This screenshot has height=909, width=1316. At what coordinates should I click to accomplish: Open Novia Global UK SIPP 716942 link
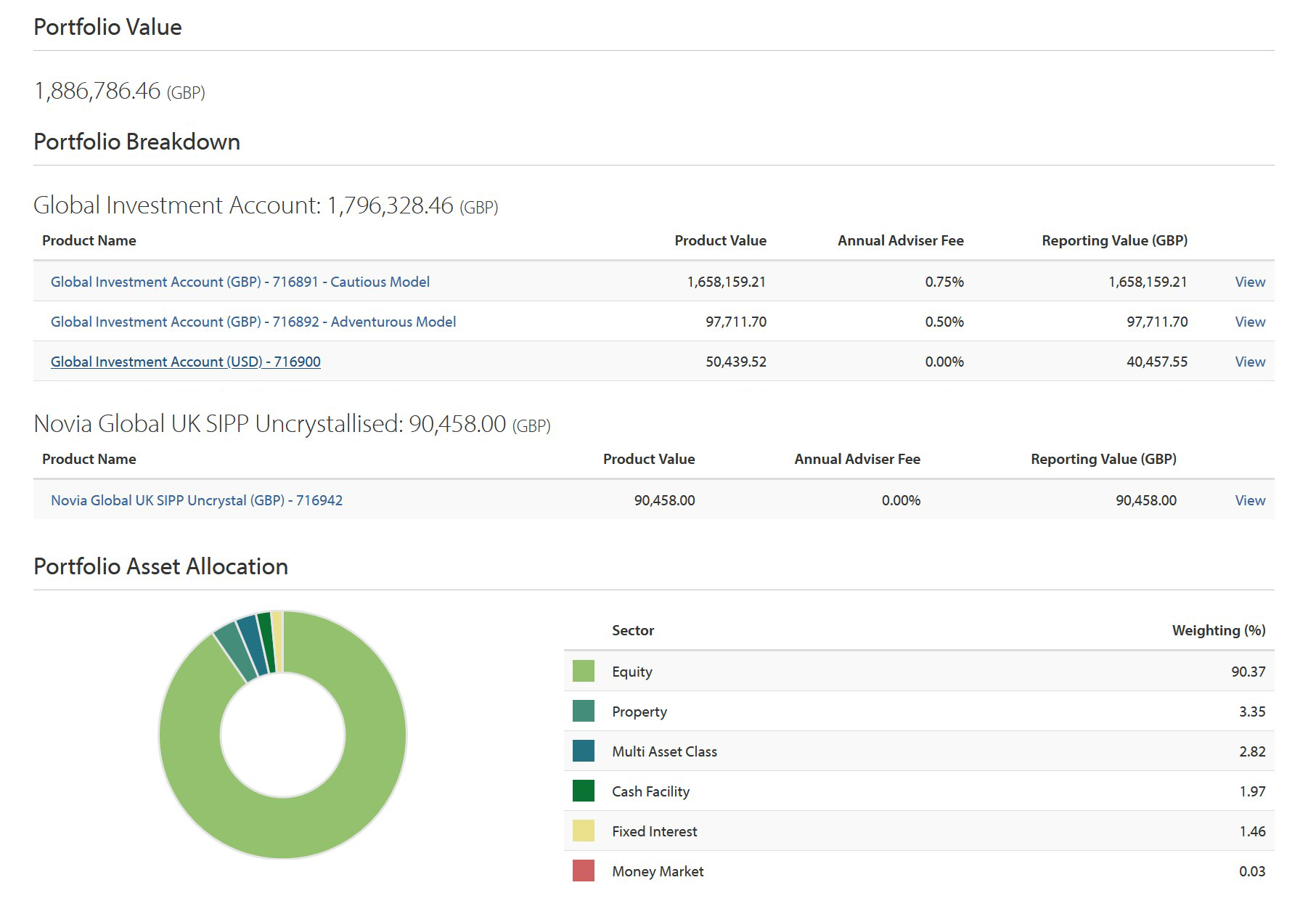pyautogui.click(x=196, y=500)
